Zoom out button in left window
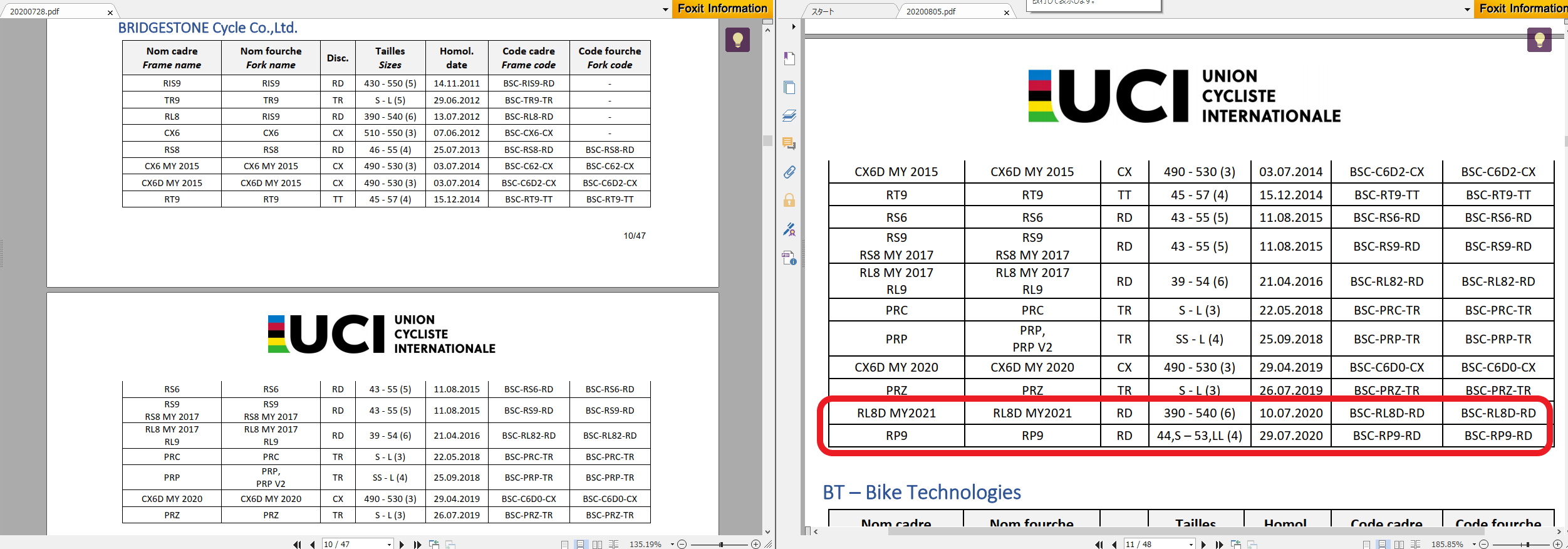 [682, 545]
